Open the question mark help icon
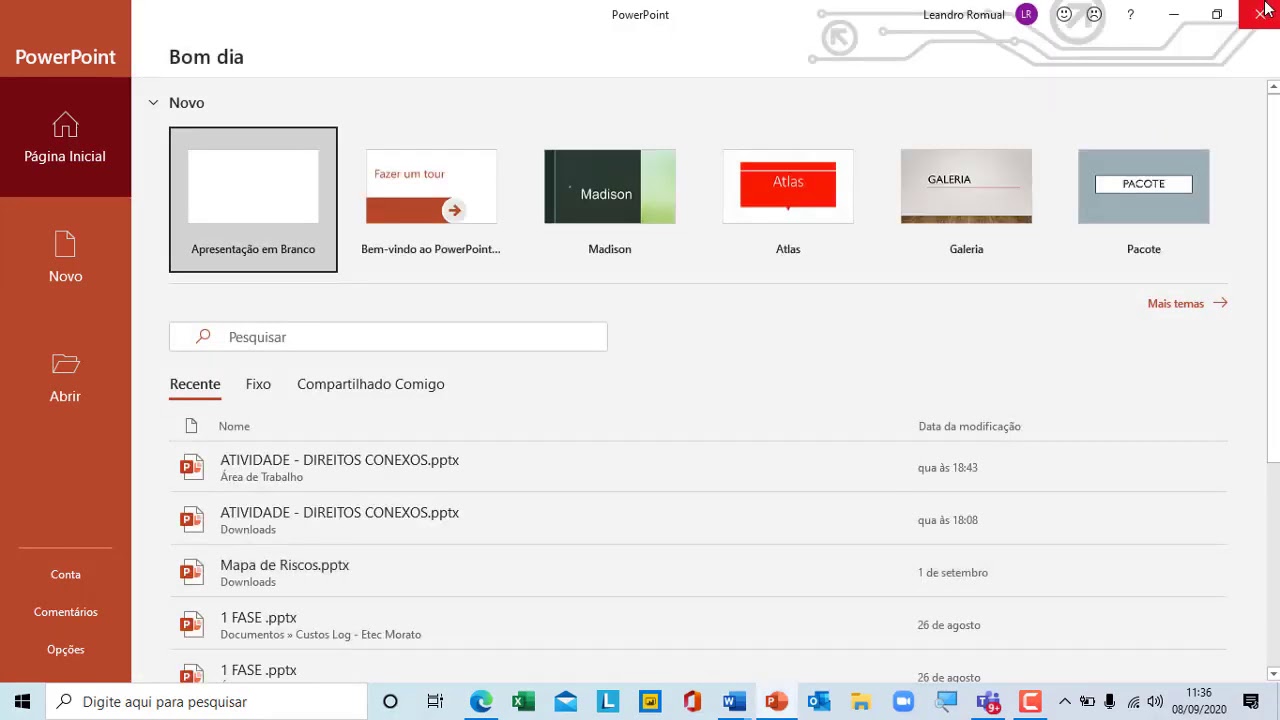 pyautogui.click(x=1130, y=14)
